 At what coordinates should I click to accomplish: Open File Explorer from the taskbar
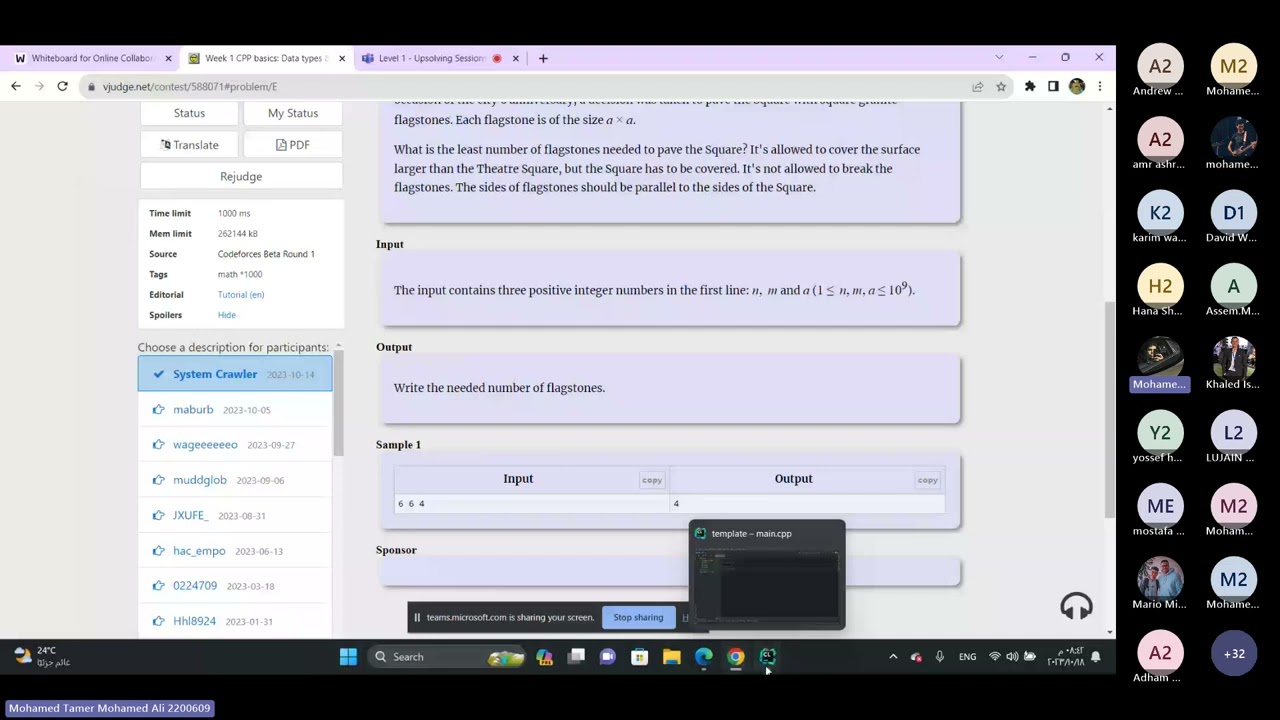point(672,657)
